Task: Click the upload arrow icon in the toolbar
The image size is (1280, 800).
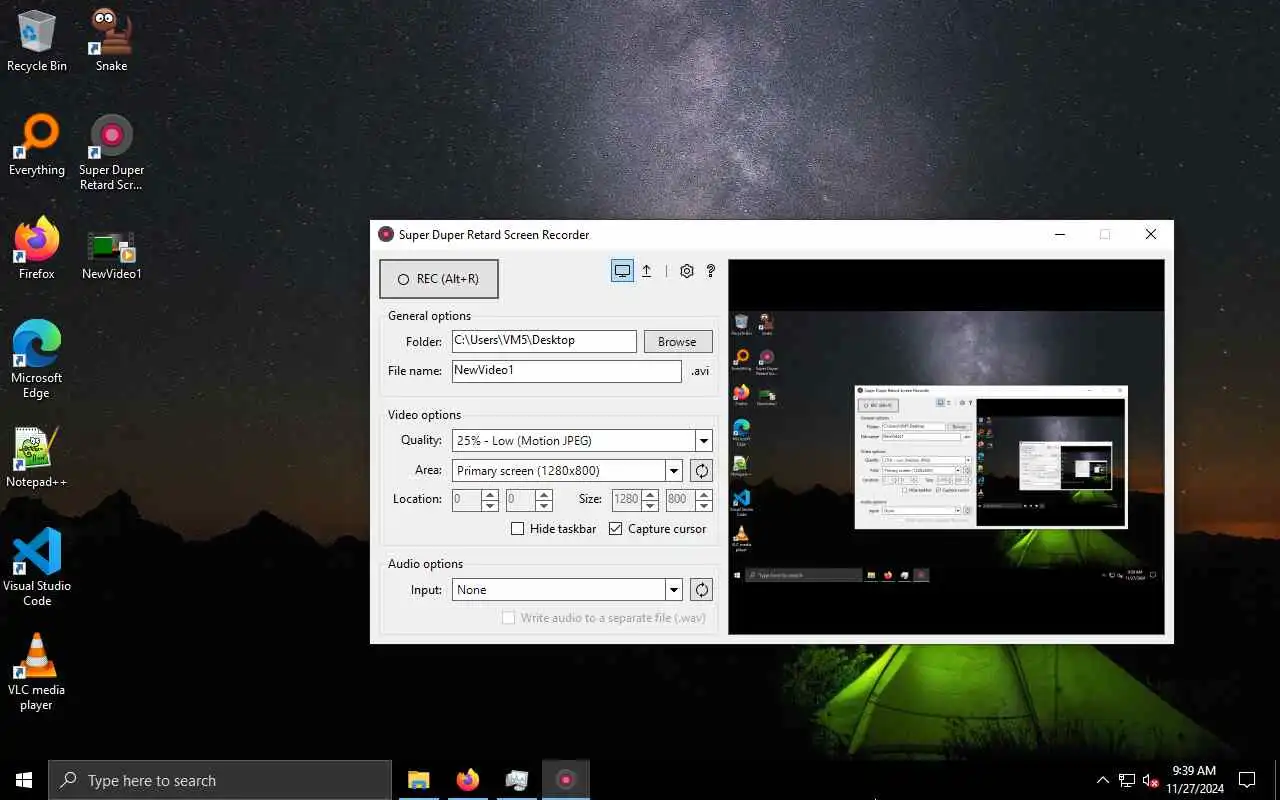Action: tap(647, 271)
